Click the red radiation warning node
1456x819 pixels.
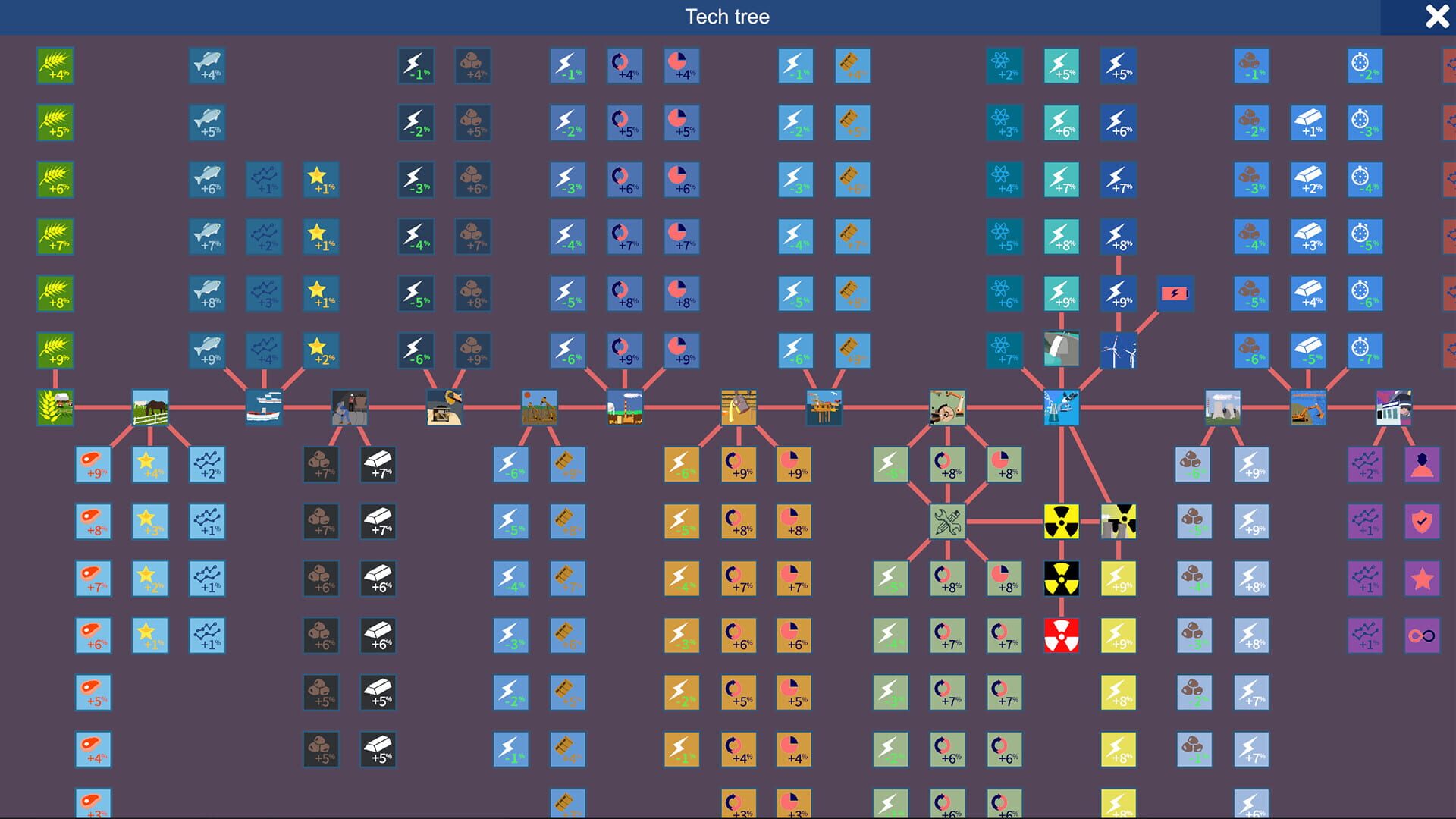(1062, 635)
